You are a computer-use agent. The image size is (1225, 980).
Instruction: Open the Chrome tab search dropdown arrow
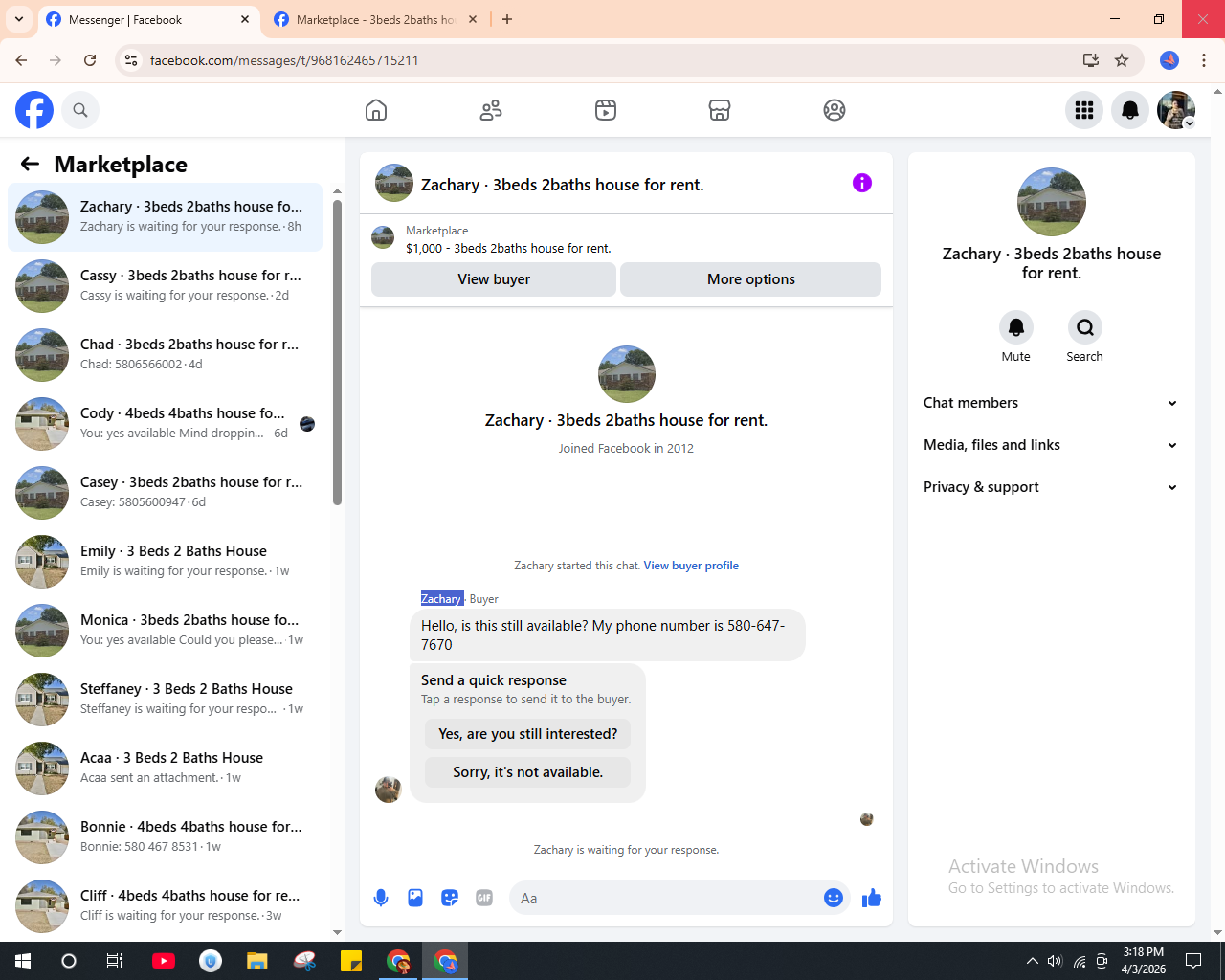click(x=19, y=19)
